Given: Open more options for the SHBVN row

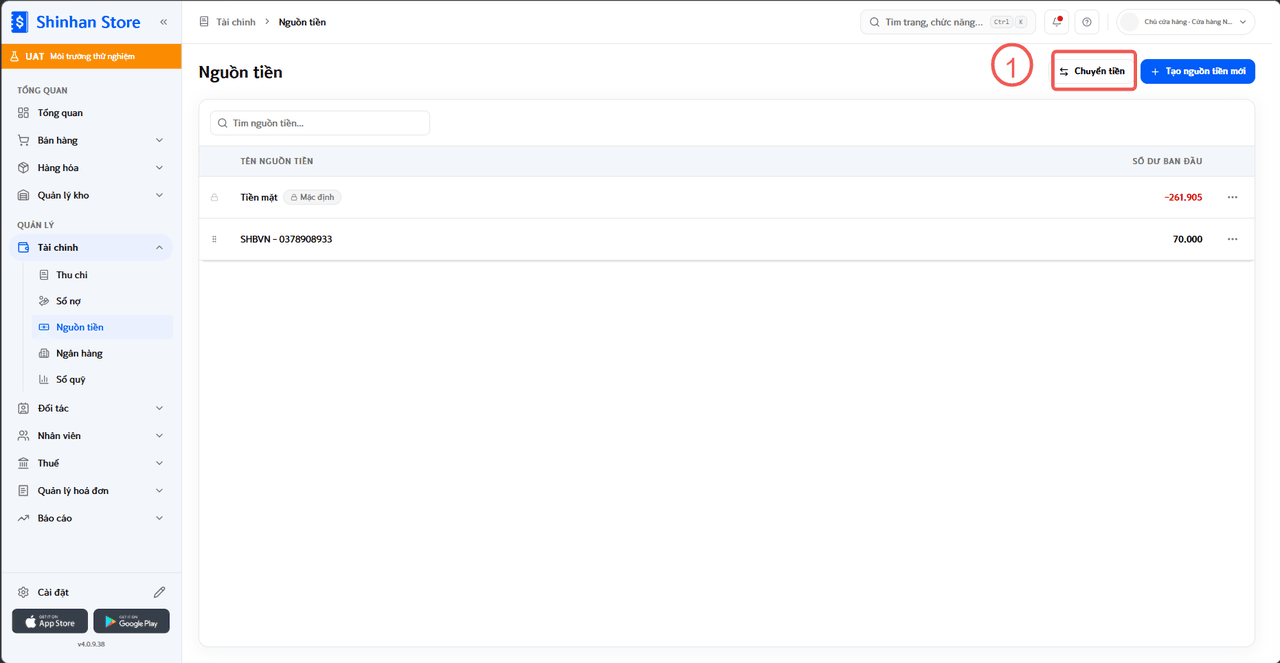Looking at the screenshot, I should (1232, 239).
